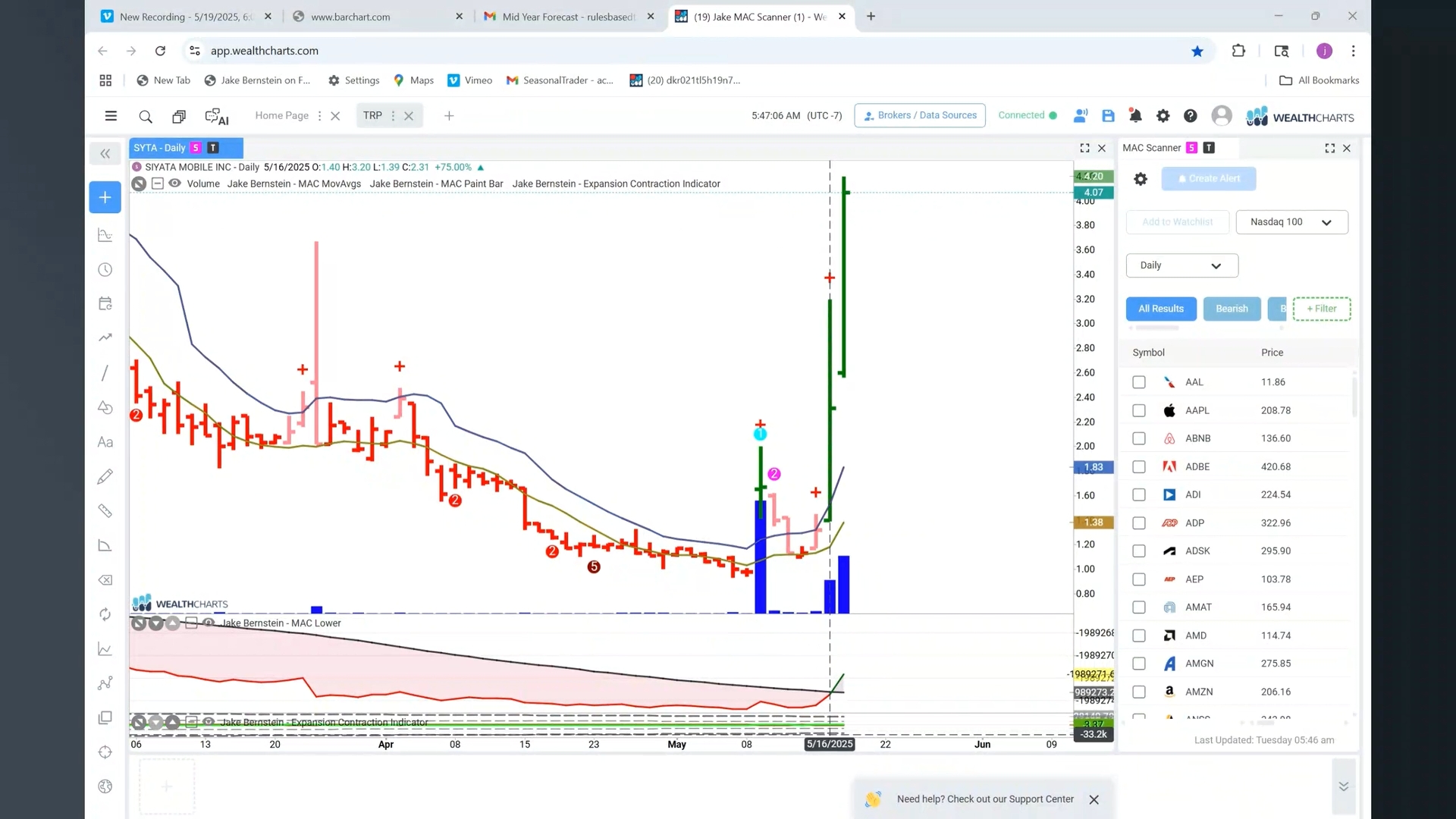
Task: Show All Results in scanner
Action: [x=1160, y=309]
